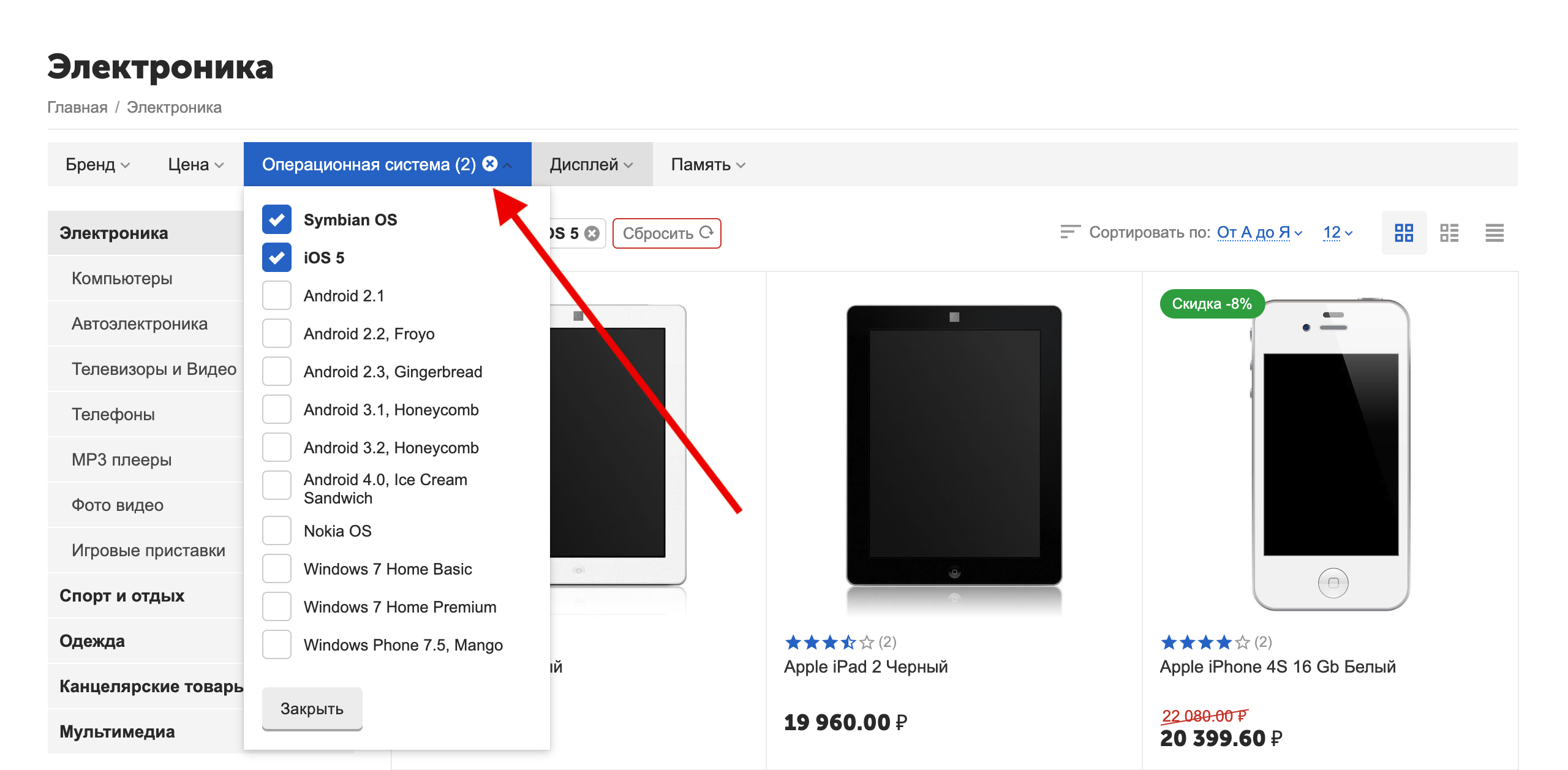This screenshot has height=770, width=1568.
Task: Go to Одежда category
Action: click(146, 641)
